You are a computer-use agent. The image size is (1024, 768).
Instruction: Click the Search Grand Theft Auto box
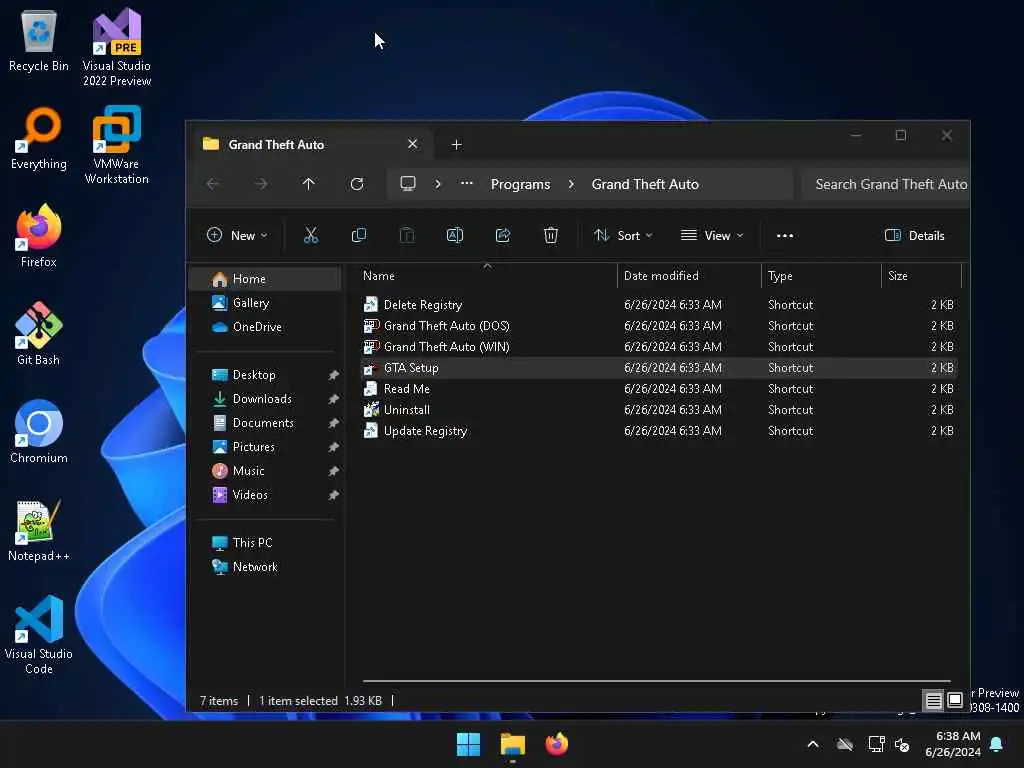886,184
